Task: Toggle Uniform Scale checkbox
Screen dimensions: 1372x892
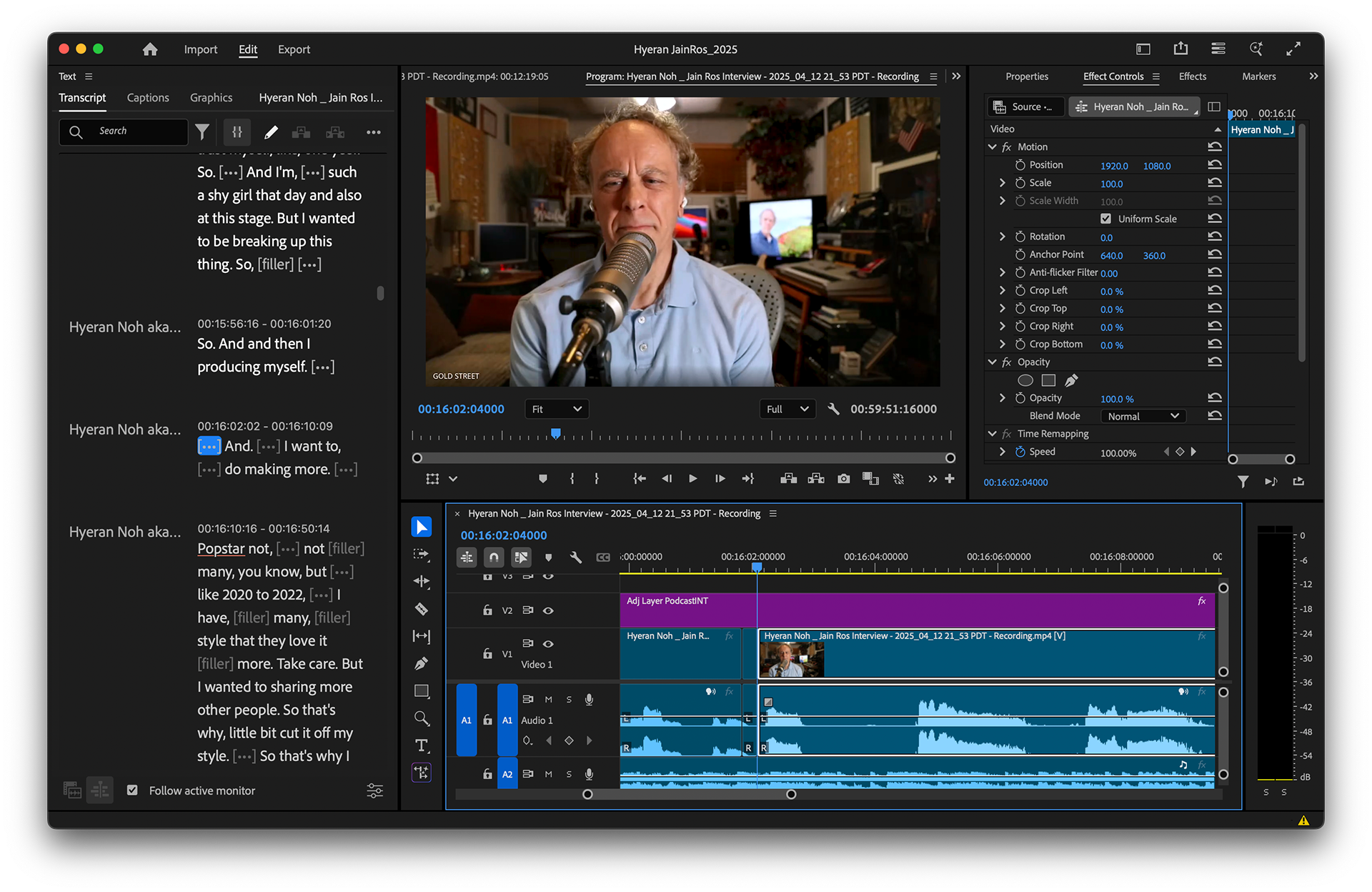Action: coord(1105,219)
